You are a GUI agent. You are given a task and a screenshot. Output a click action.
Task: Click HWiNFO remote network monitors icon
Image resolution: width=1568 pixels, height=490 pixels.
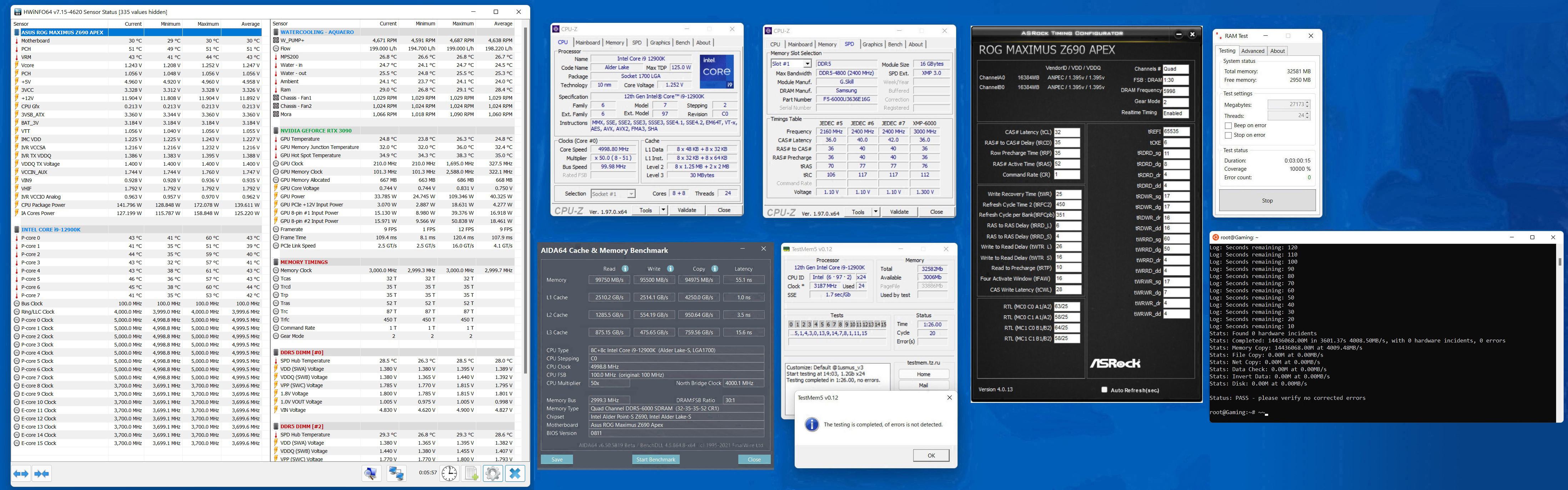[396, 474]
